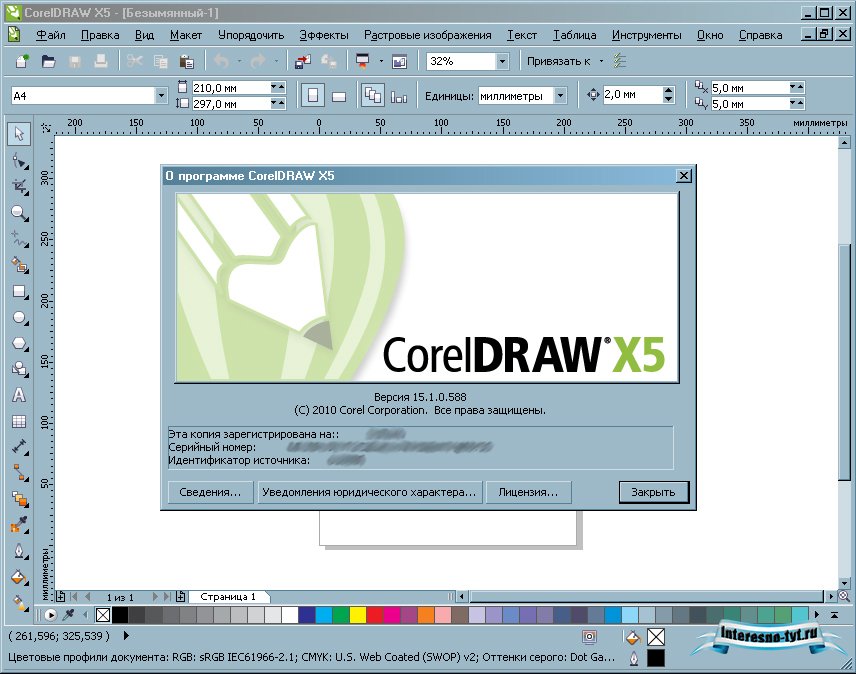
Task: Click the Закрыть button
Action: [653, 492]
